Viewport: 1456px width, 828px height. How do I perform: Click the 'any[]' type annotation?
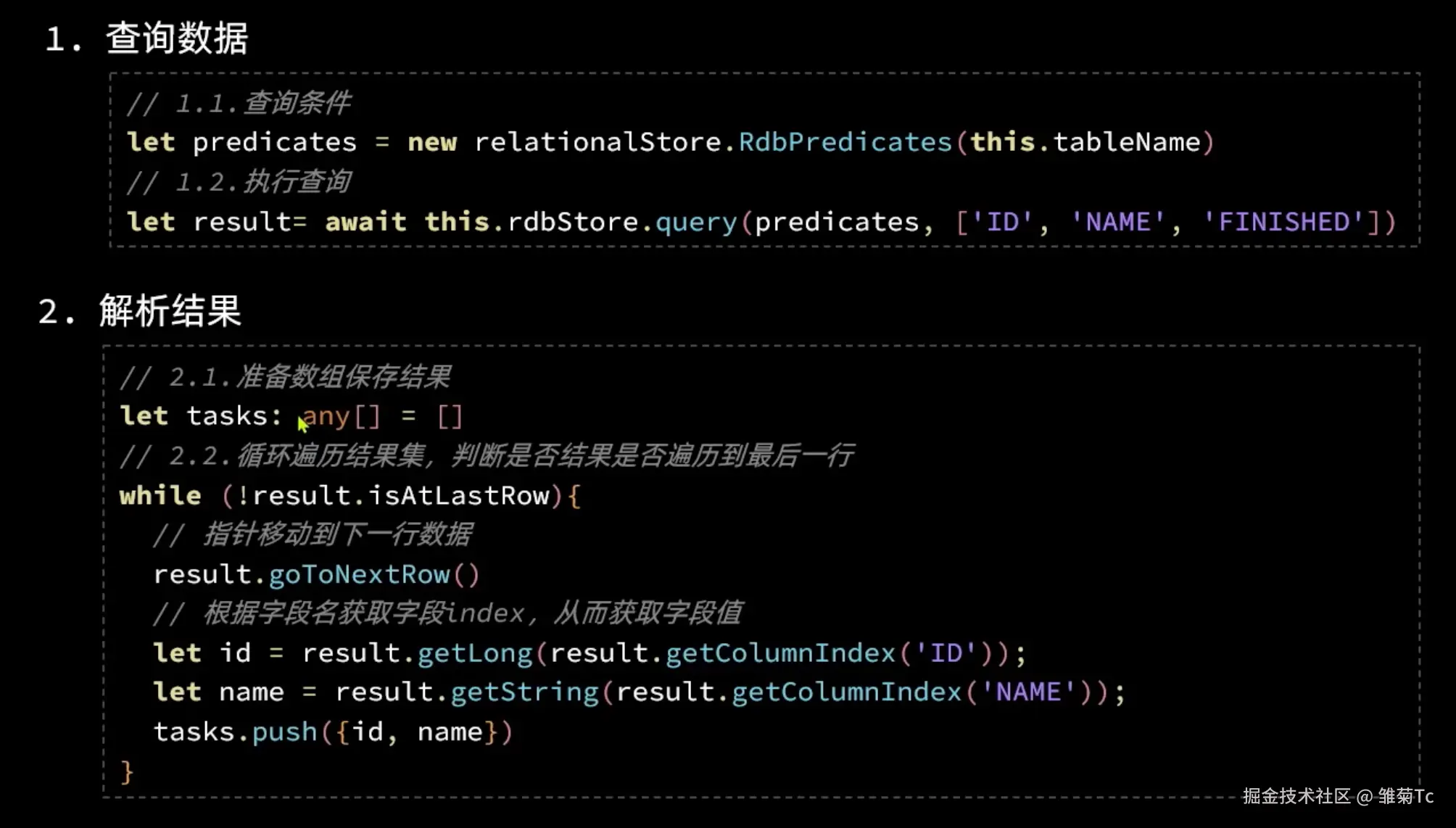(x=341, y=416)
